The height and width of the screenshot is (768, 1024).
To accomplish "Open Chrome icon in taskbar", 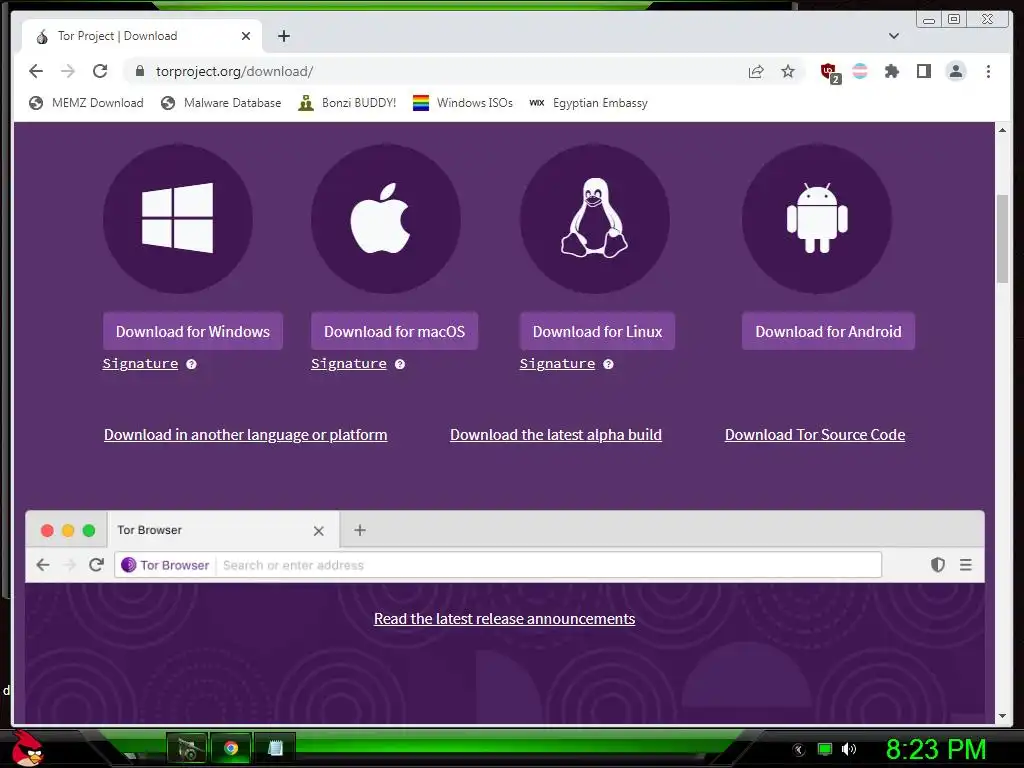I will pos(231,748).
